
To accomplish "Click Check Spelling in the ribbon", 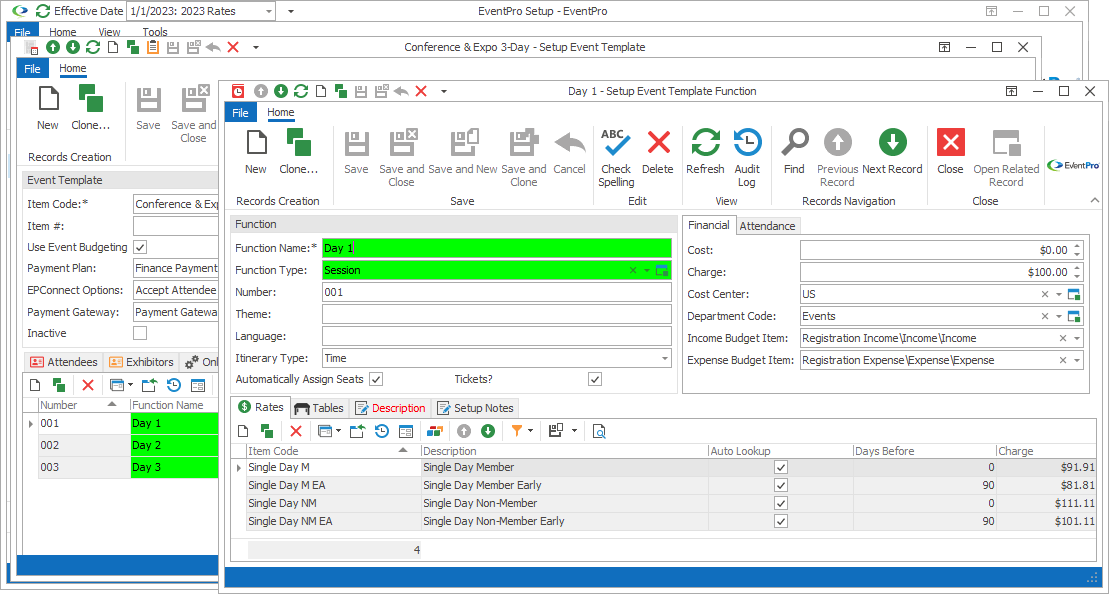I will tap(615, 157).
